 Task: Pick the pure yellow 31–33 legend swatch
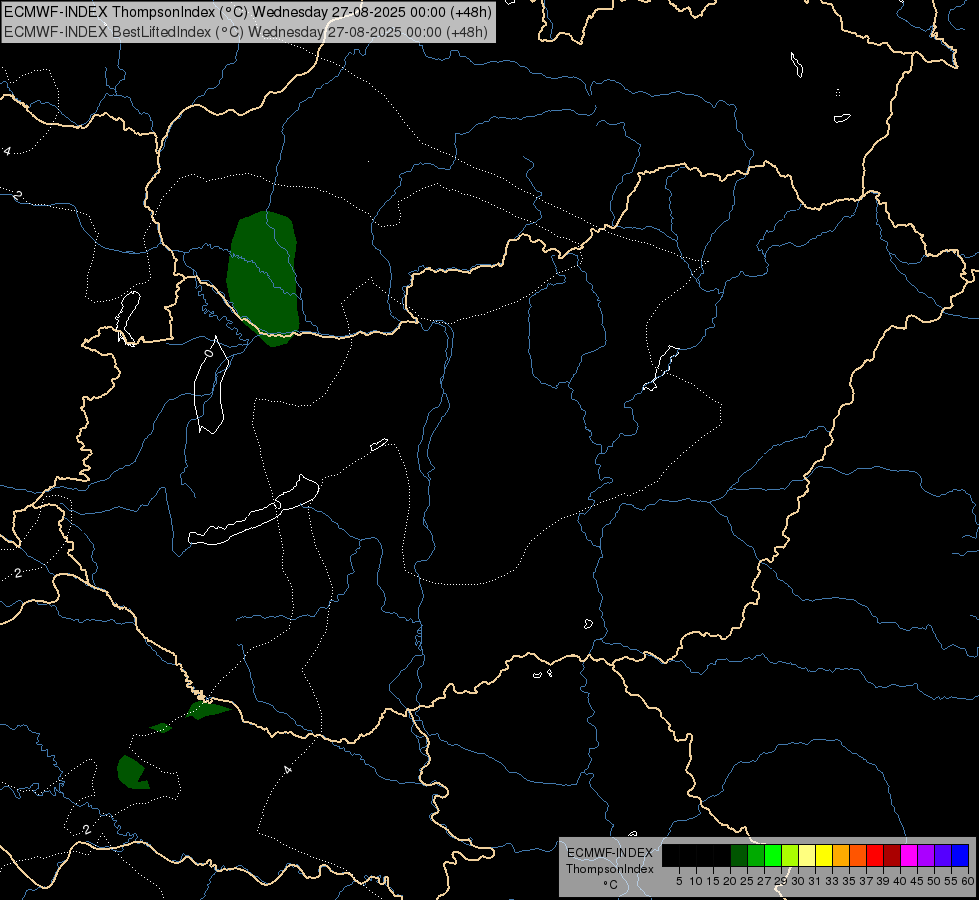(x=824, y=855)
